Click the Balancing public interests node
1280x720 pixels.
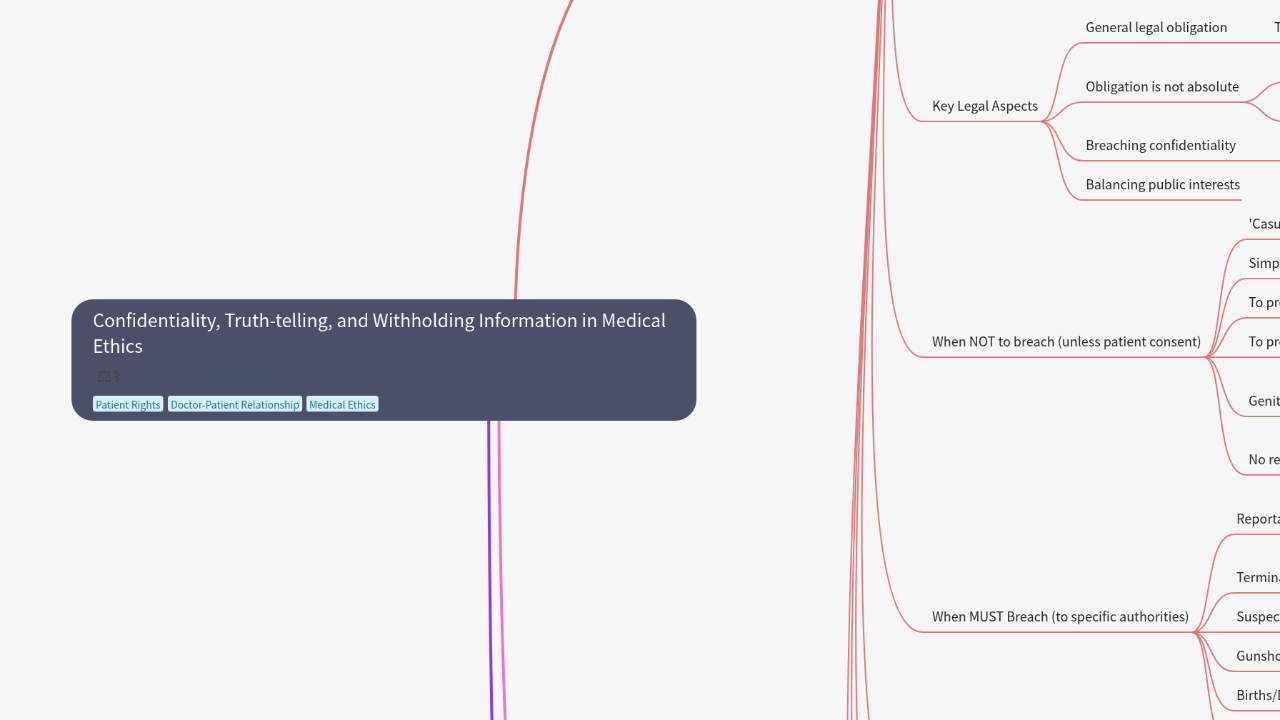1162,185
